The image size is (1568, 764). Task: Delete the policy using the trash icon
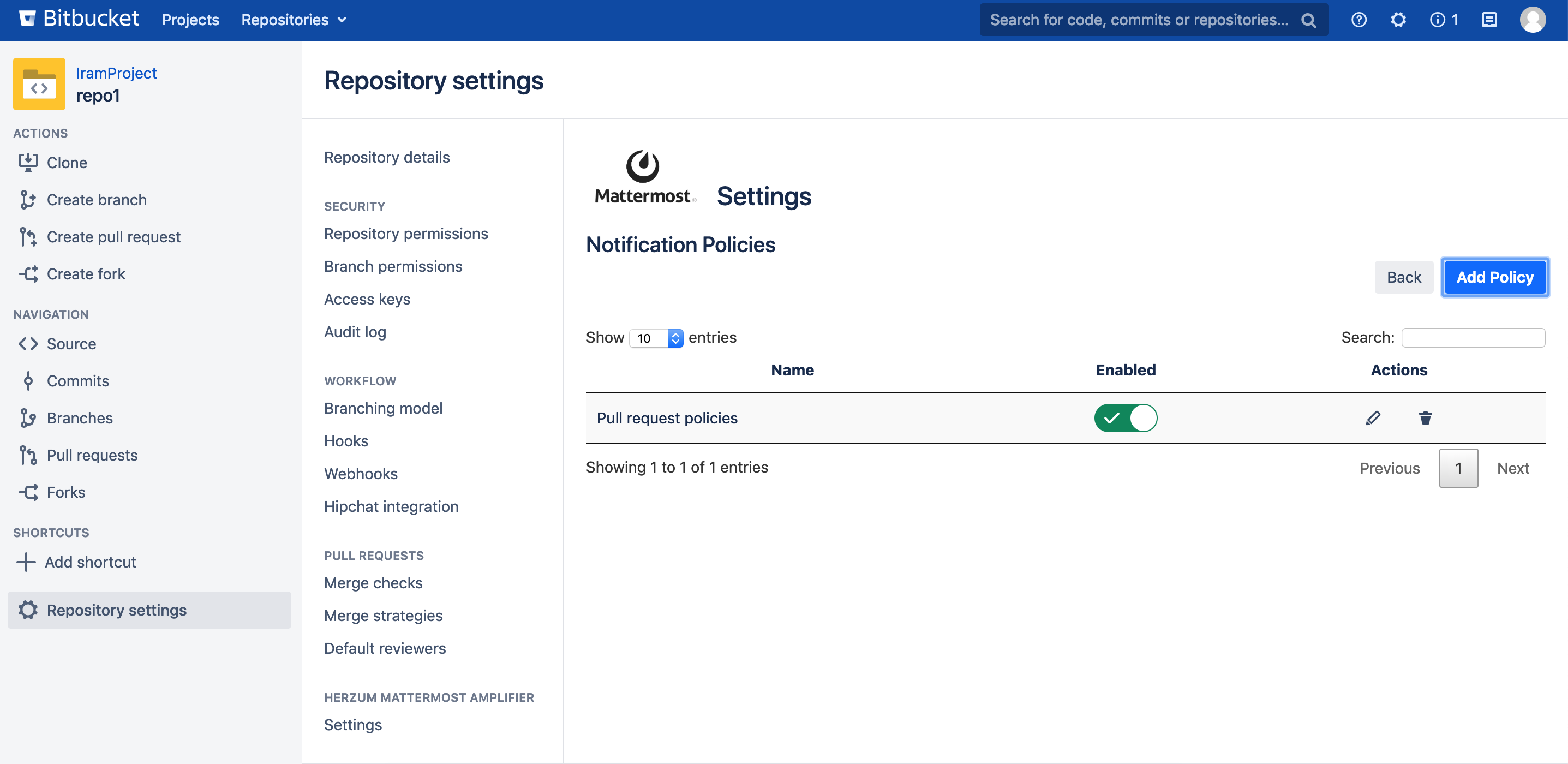[x=1425, y=417]
